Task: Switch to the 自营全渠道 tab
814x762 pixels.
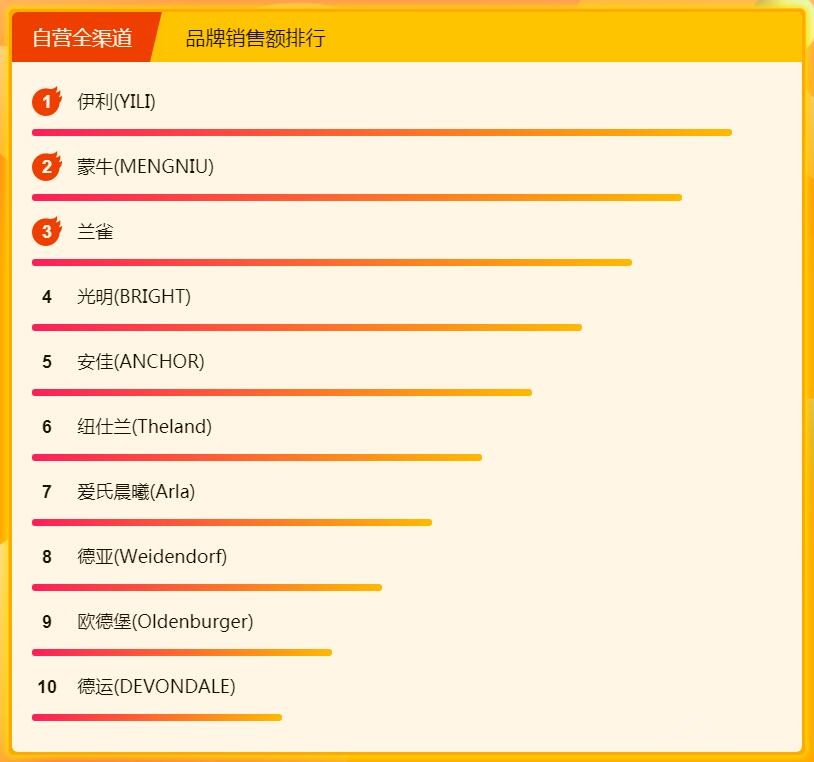Action: click(x=83, y=38)
